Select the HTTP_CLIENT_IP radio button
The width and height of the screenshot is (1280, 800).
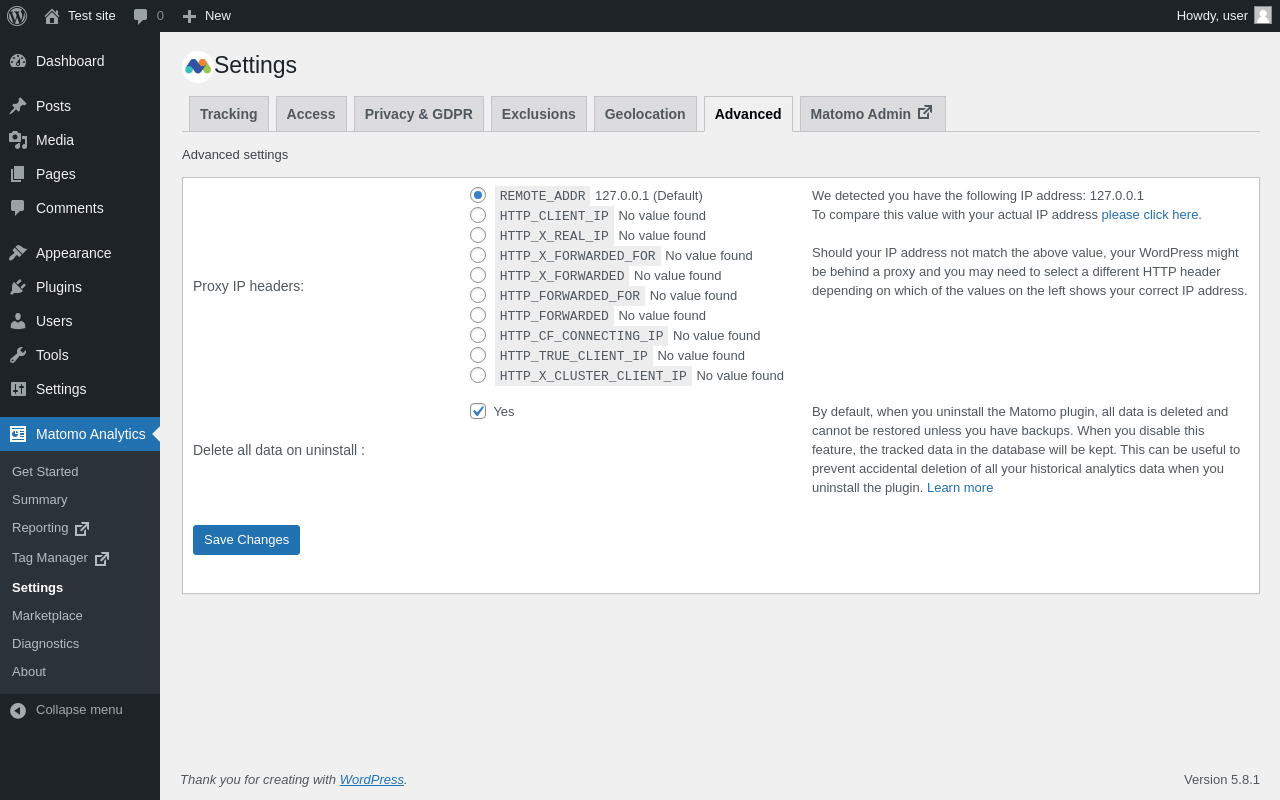coord(478,215)
